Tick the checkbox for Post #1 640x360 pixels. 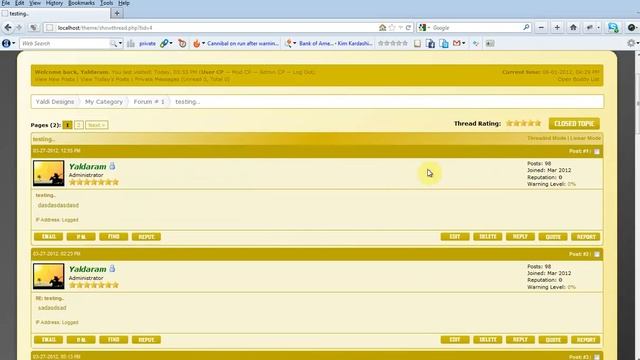click(597, 151)
